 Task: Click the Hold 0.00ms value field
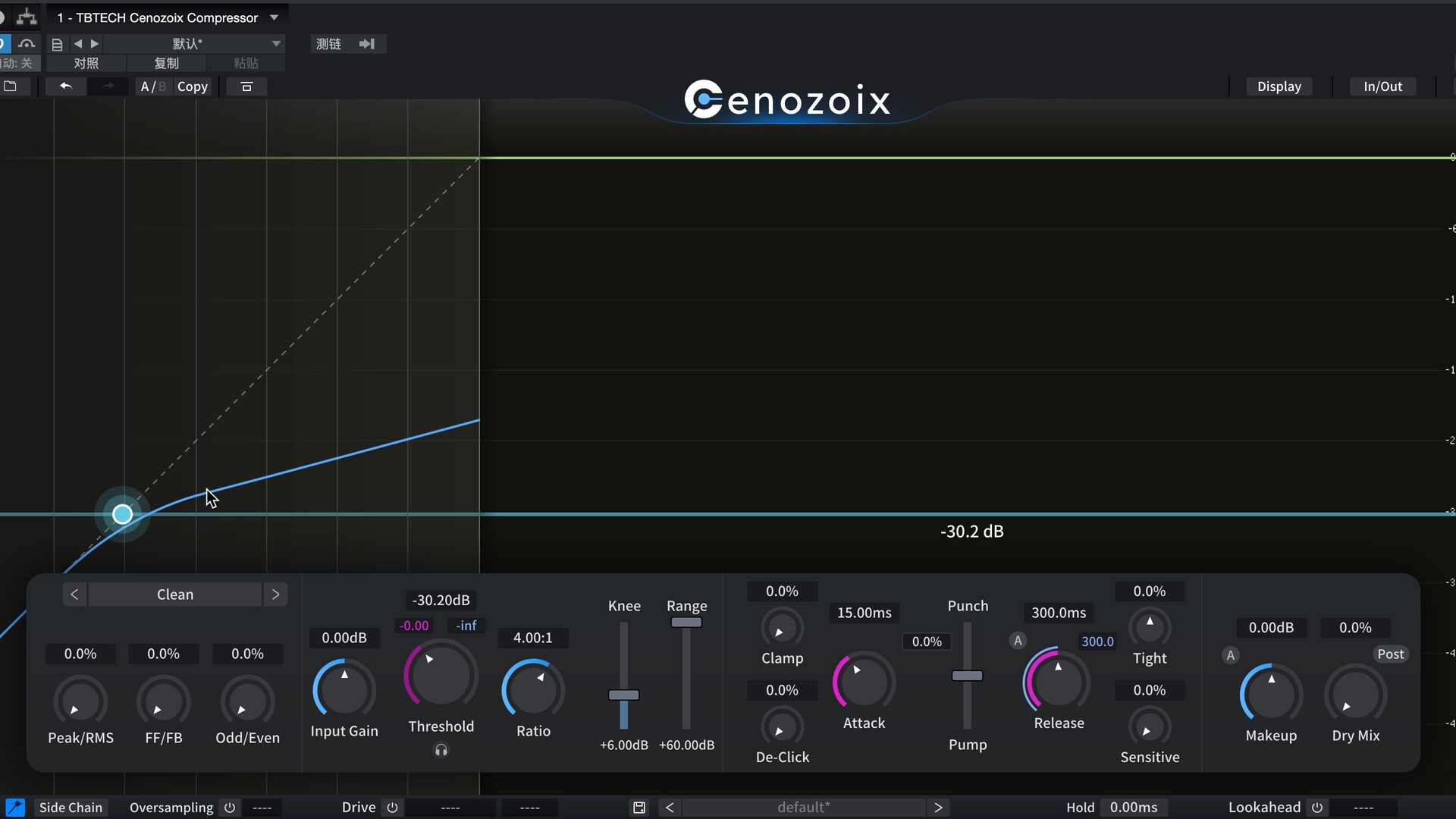1134,808
